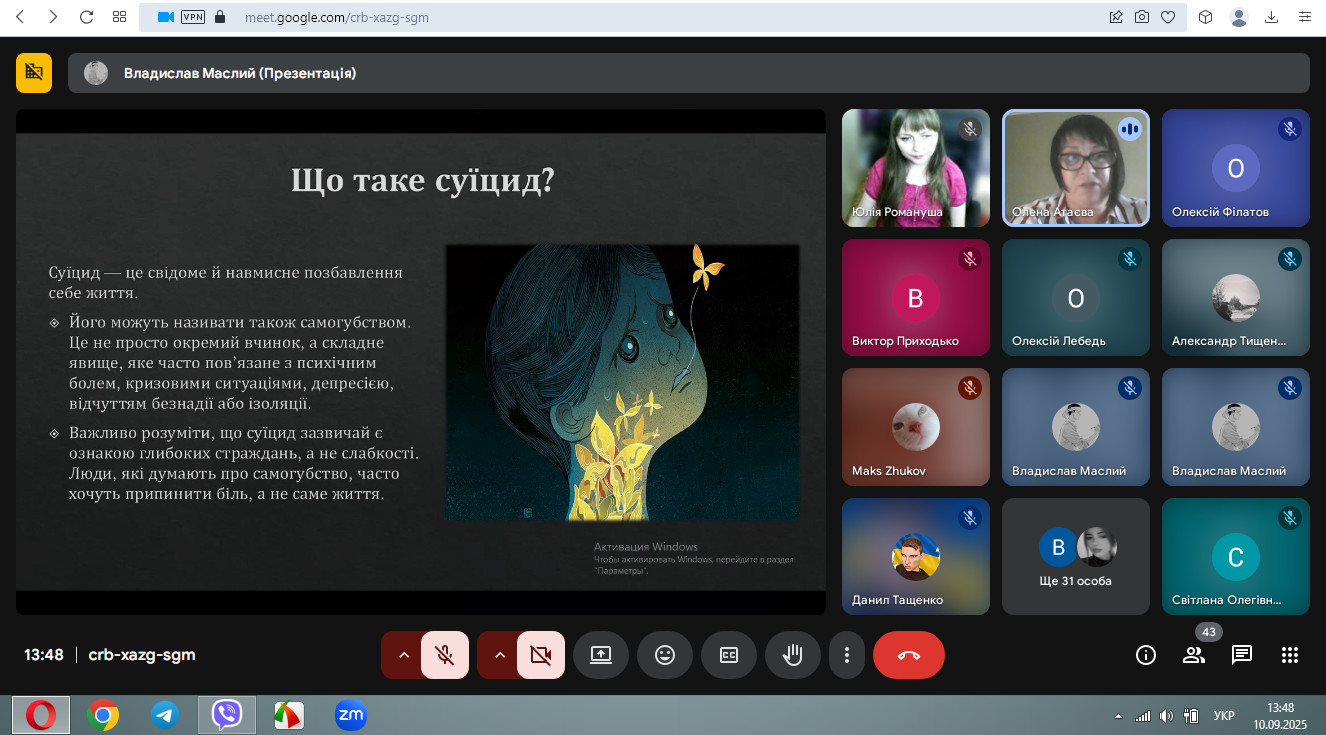This screenshot has width=1326, height=735.
Task: Select Олексій Філатов participant tile
Action: click(1236, 168)
